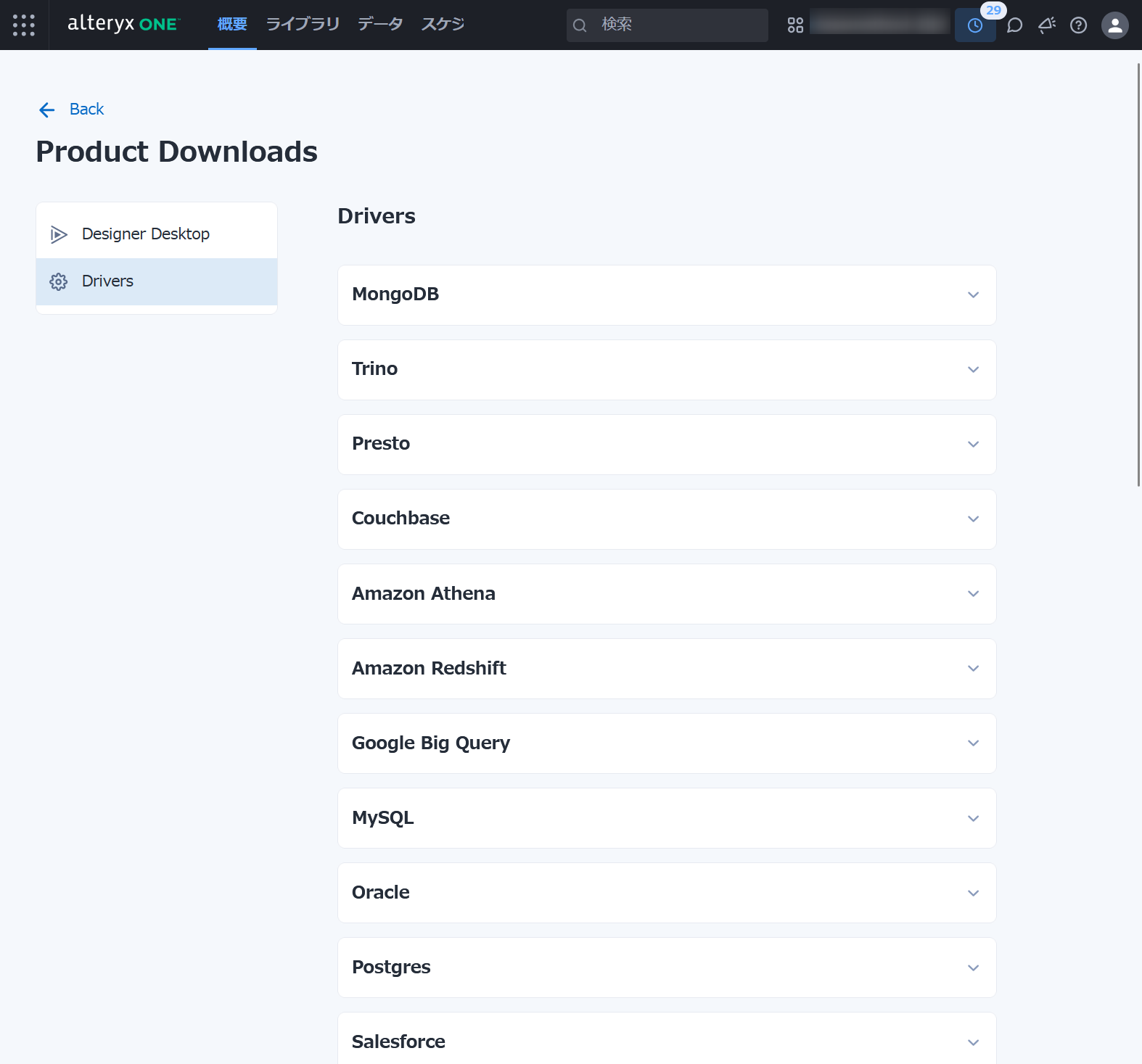The width and height of the screenshot is (1142, 1064).
Task: Expand the Presto driver section
Action: tap(667, 445)
